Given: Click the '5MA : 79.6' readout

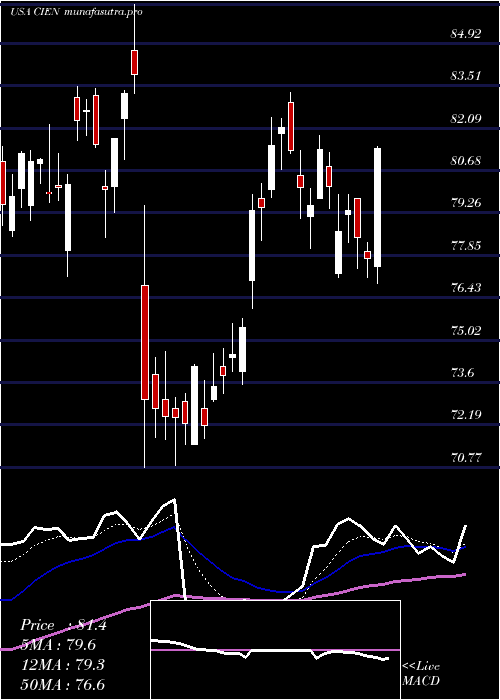Looking at the screenshot, I should 58,645.
